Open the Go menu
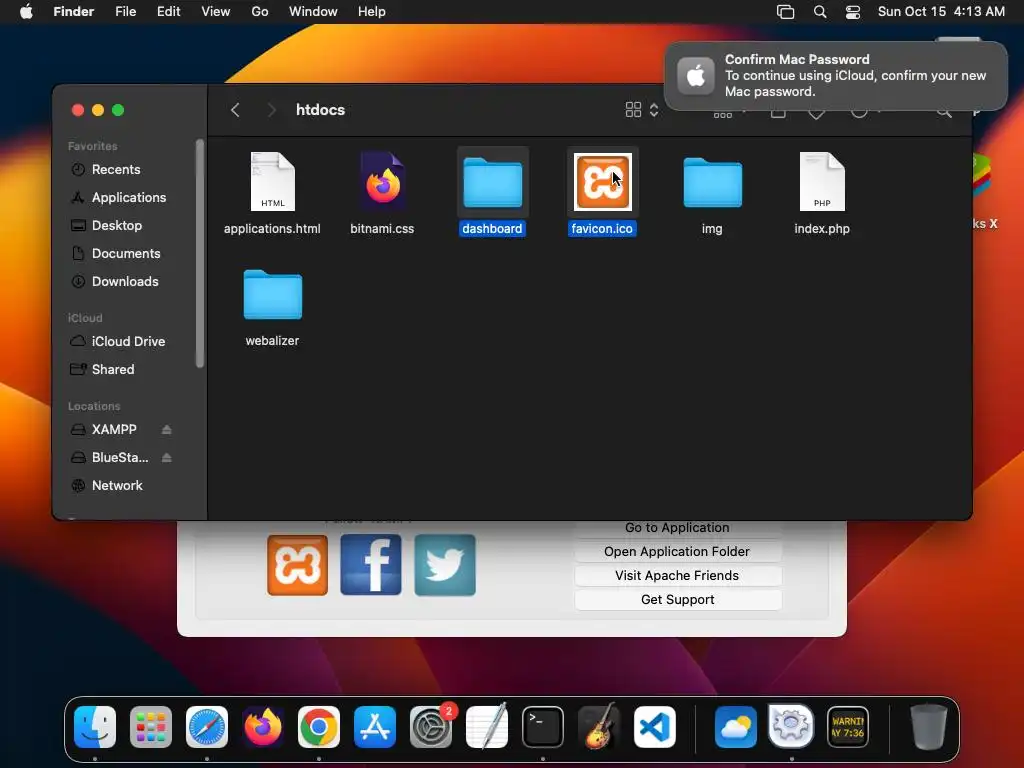 [x=260, y=12]
